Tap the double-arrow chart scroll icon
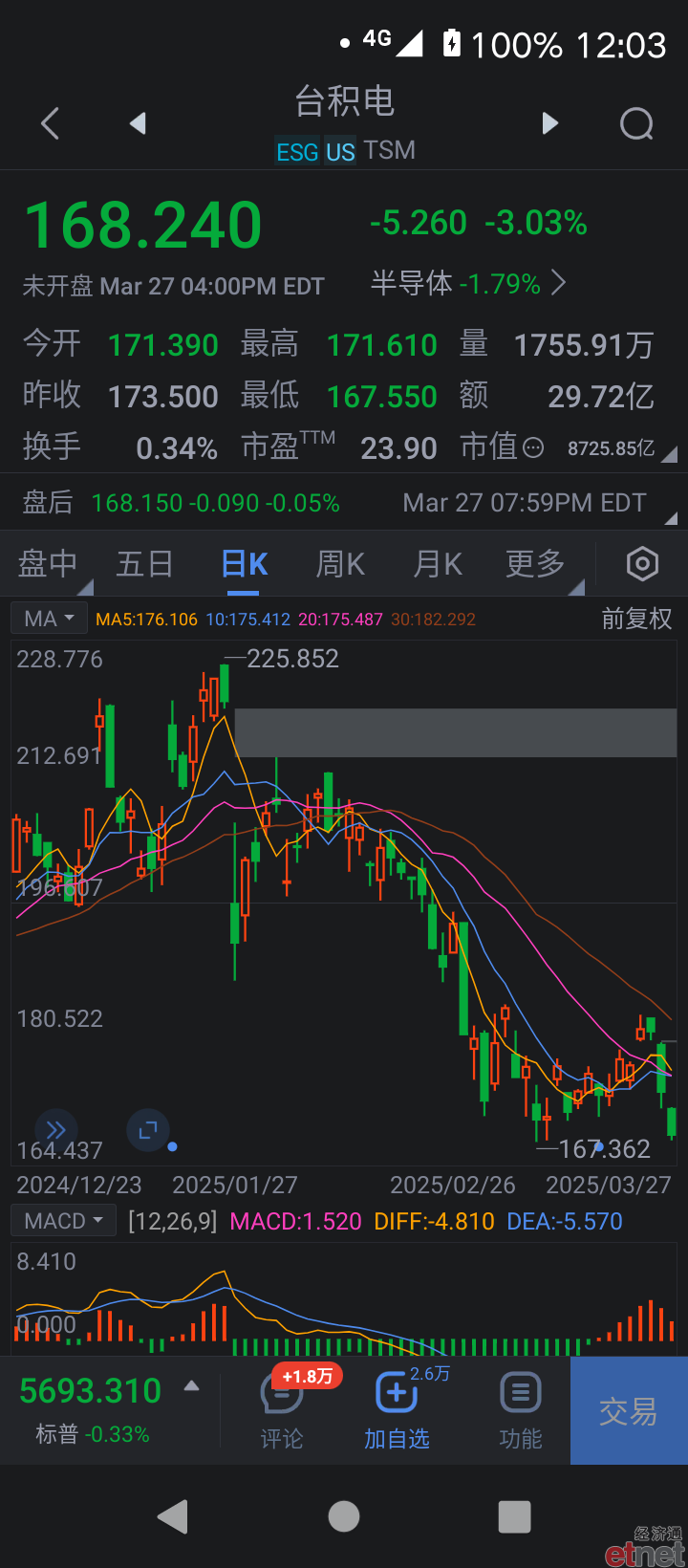Viewport: 688px width, 1568px height. (56, 1130)
